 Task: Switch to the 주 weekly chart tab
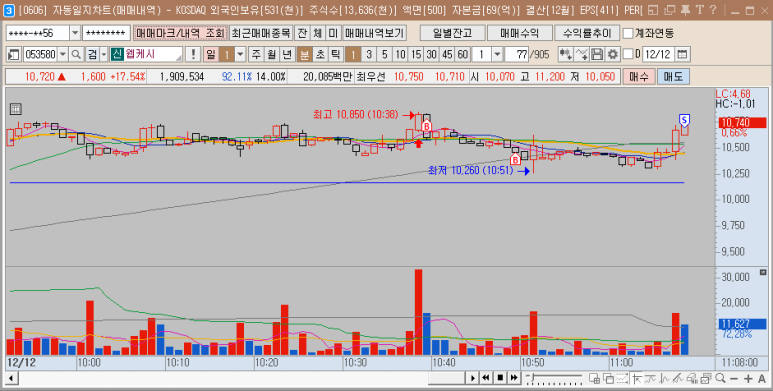click(256, 54)
